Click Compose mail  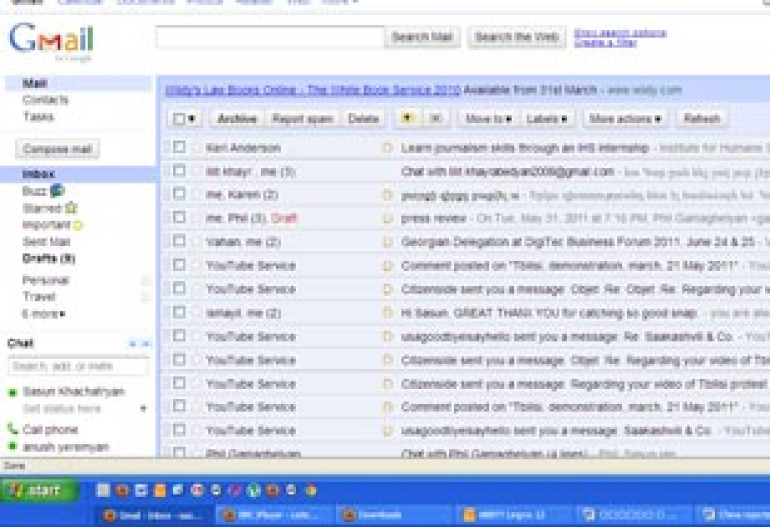coord(57,149)
